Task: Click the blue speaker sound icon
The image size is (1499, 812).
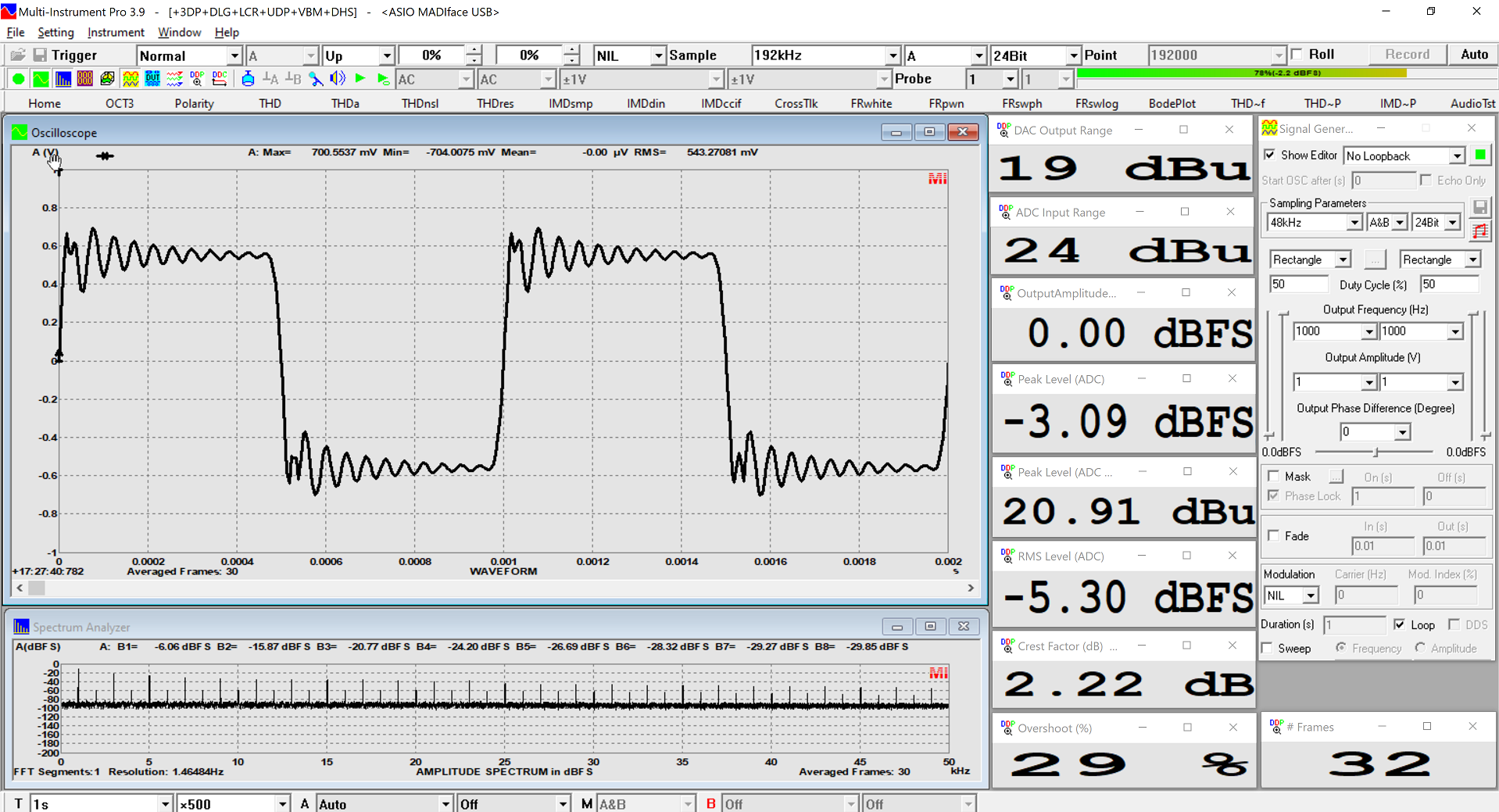Action: click(x=338, y=79)
